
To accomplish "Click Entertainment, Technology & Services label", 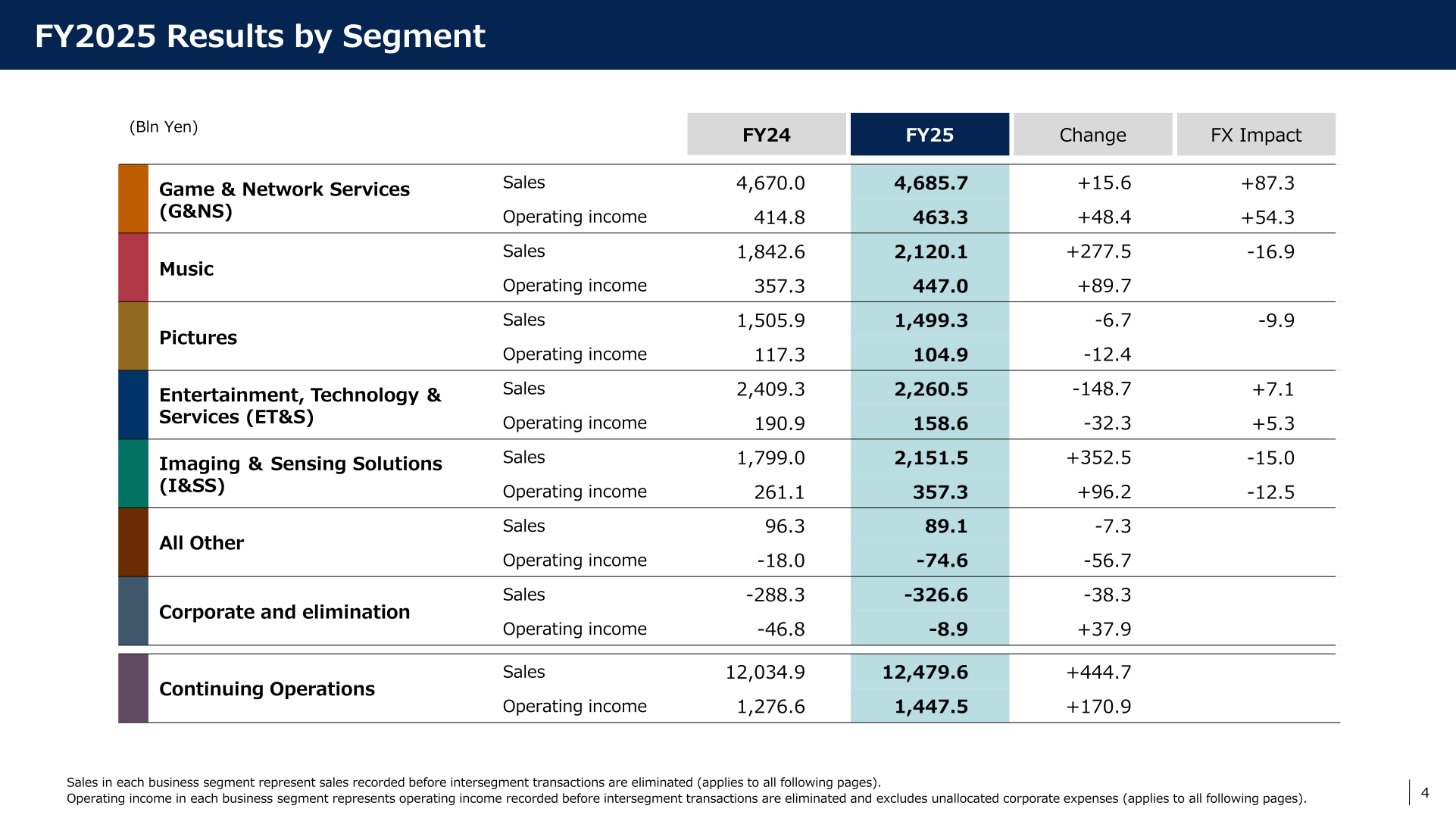I will 300,406.
